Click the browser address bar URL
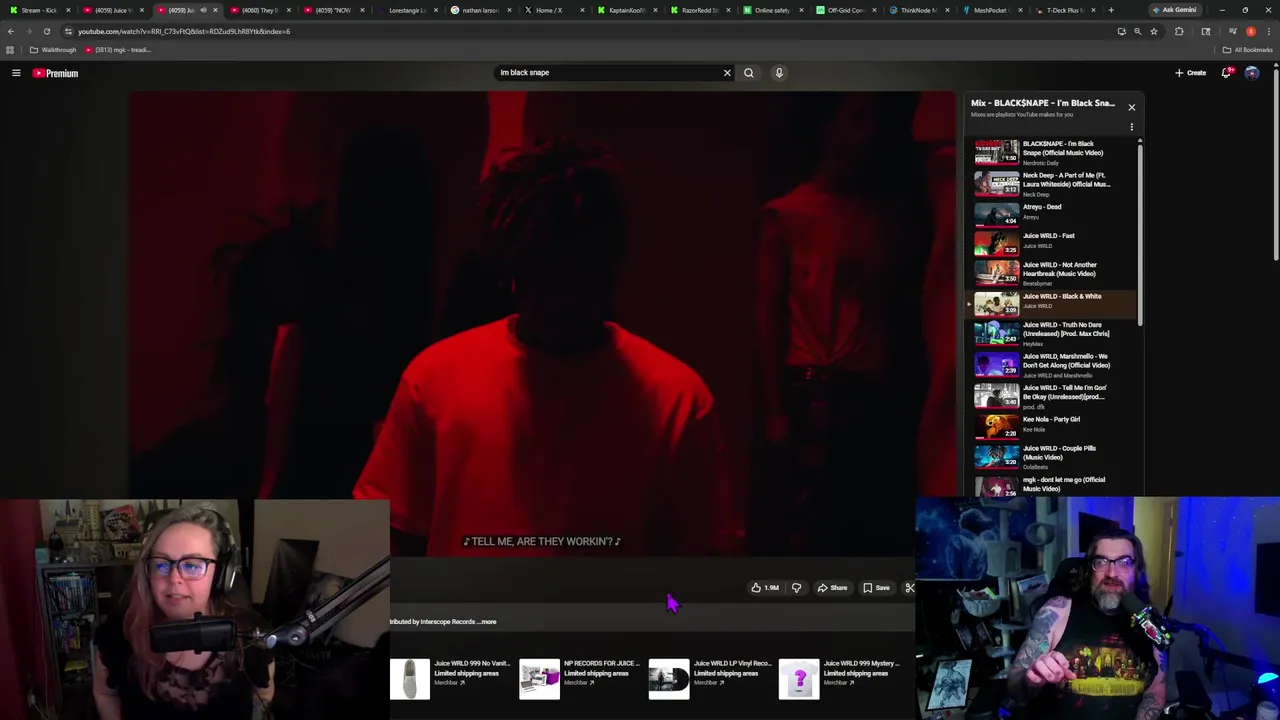The image size is (1280, 720). 184,31
